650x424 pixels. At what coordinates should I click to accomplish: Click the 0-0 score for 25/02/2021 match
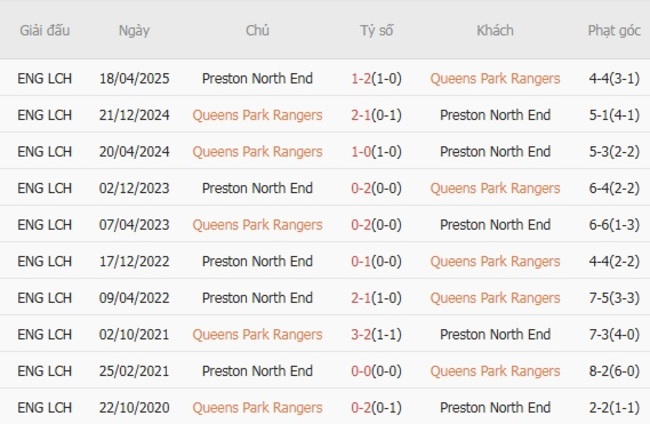click(360, 371)
